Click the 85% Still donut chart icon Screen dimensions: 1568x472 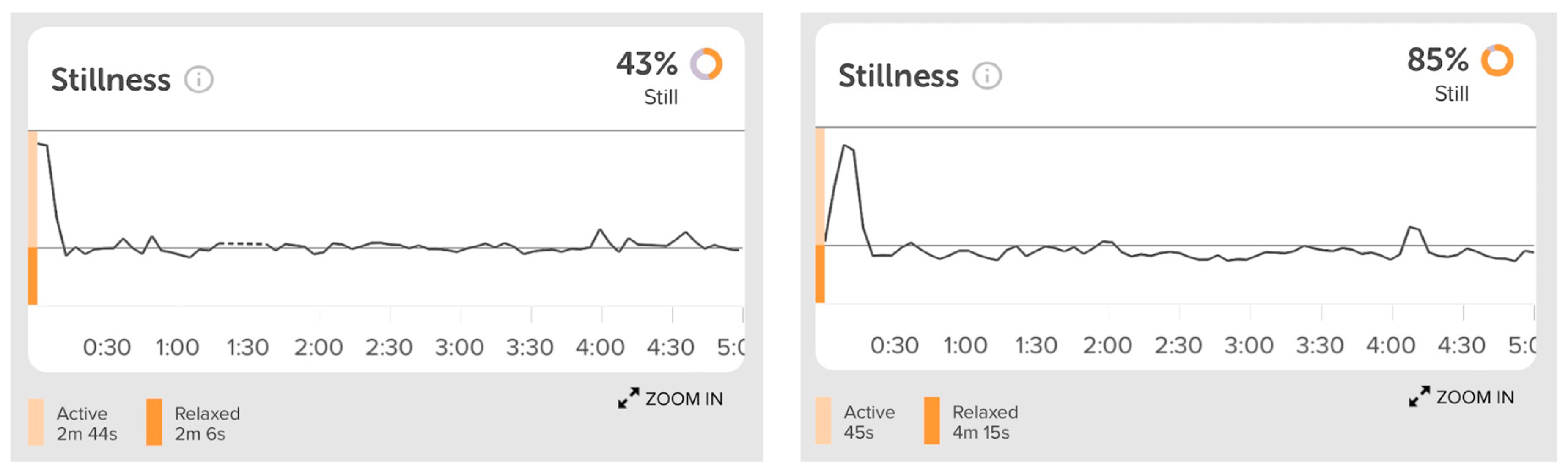(x=1497, y=60)
